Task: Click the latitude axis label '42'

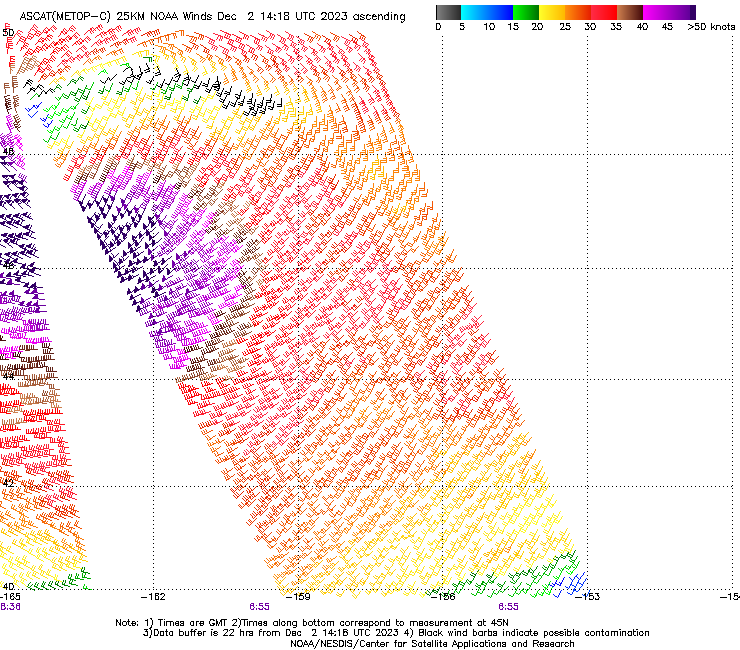Action: point(8,483)
